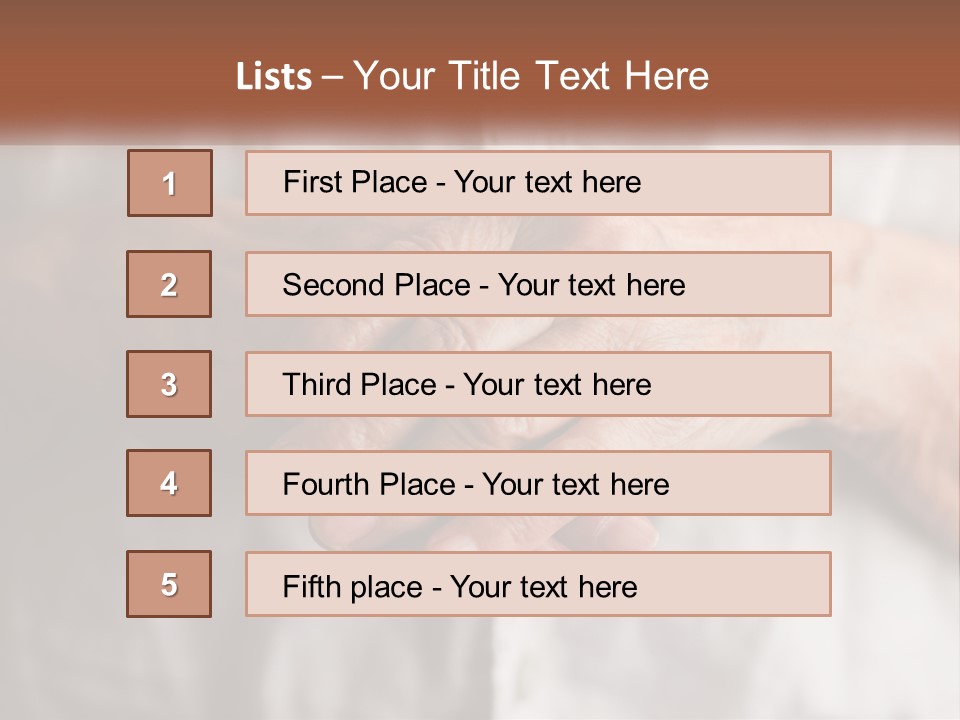
Task: Click the number 5 box
Action: tap(169, 584)
